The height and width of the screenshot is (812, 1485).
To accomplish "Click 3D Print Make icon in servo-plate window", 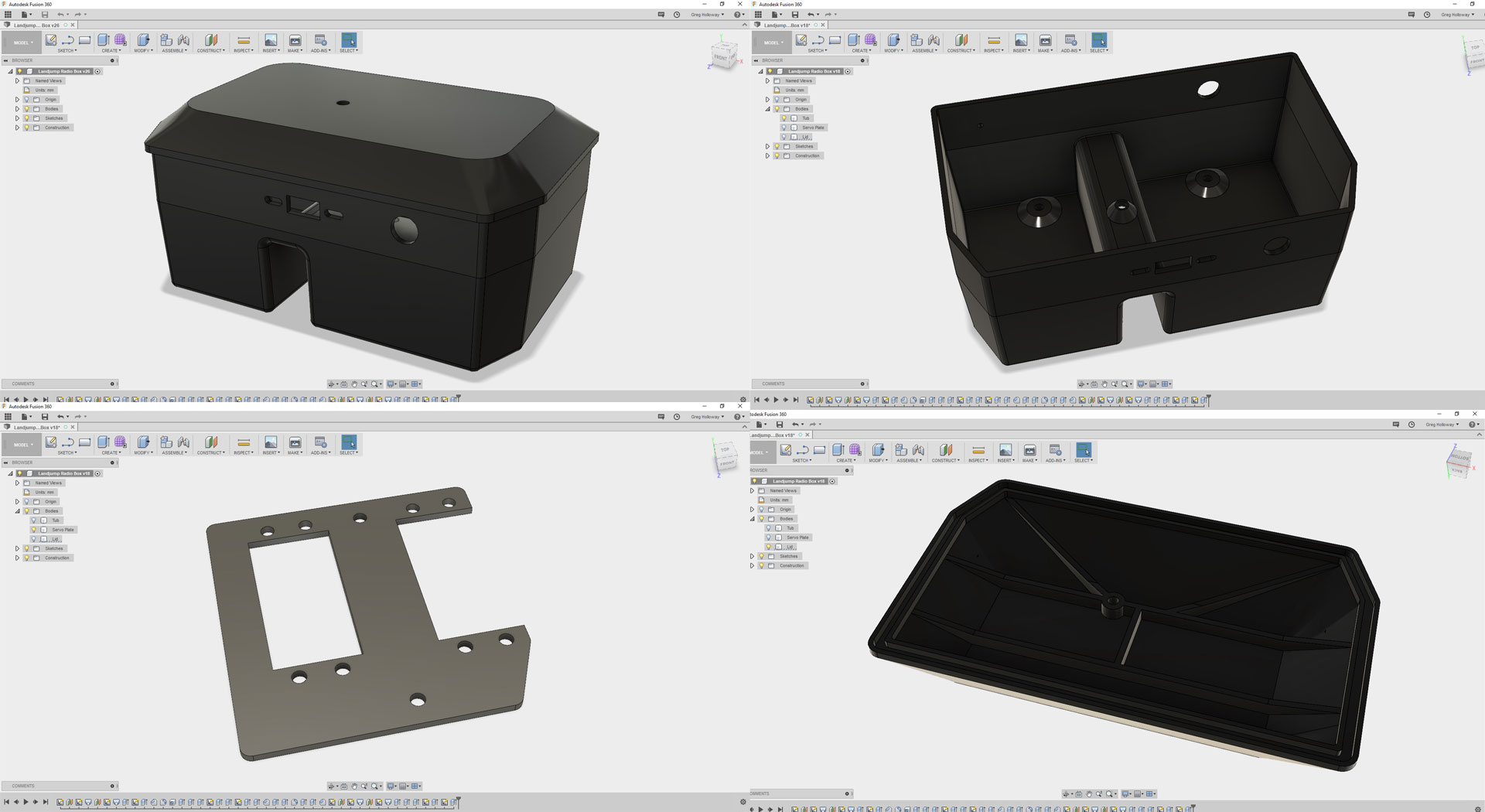I will [x=295, y=442].
